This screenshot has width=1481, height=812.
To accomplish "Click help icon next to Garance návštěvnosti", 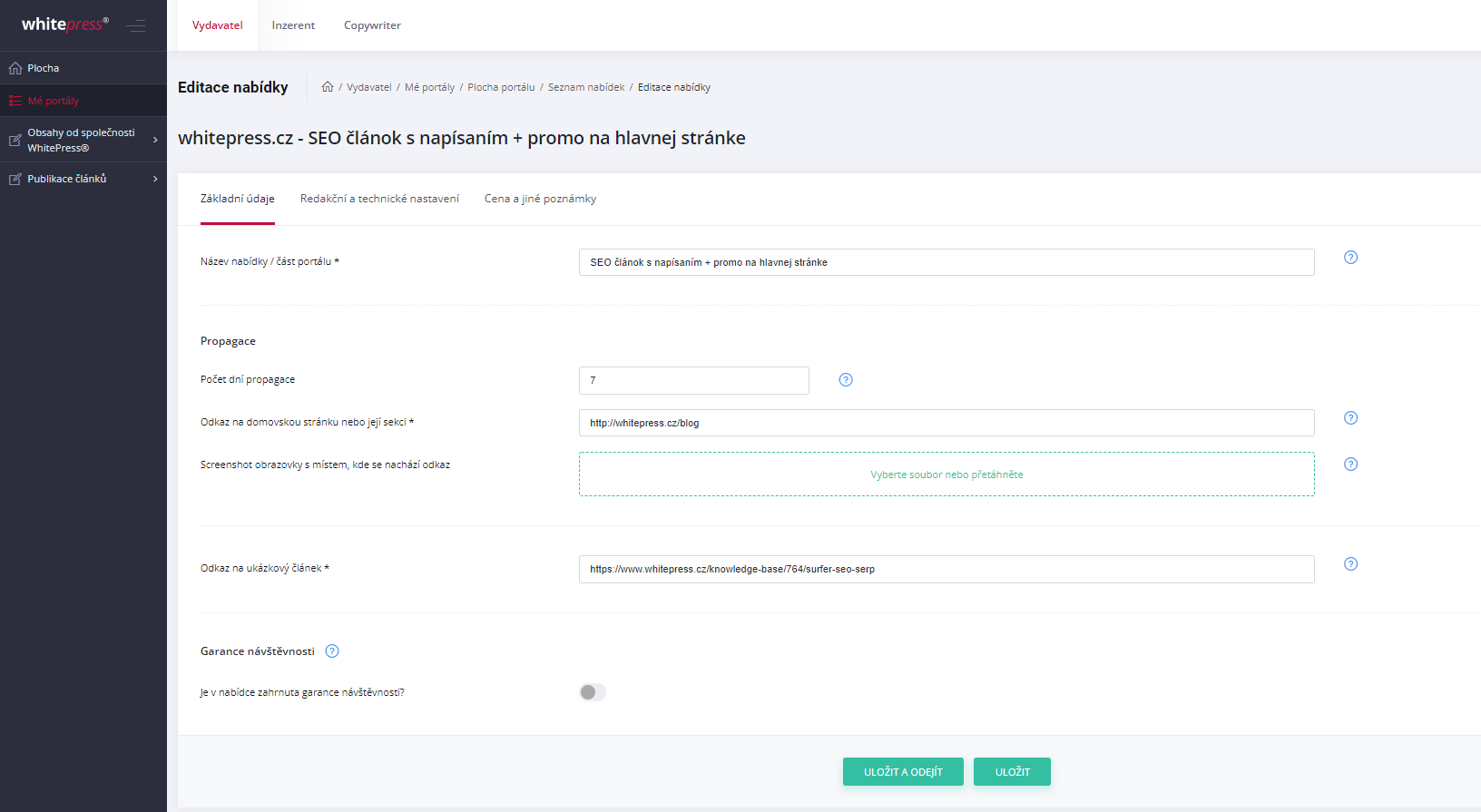I will (332, 651).
